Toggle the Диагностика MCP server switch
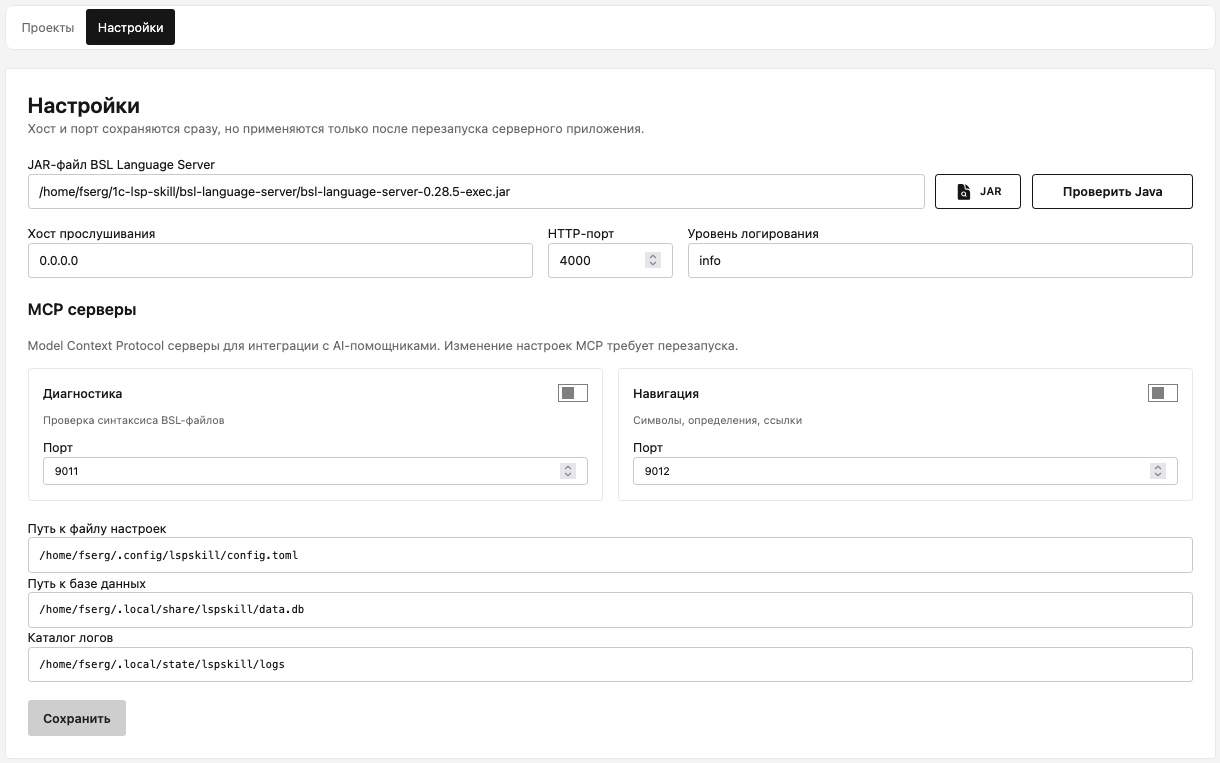This screenshot has height=763, width=1220. pyautogui.click(x=573, y=393)
